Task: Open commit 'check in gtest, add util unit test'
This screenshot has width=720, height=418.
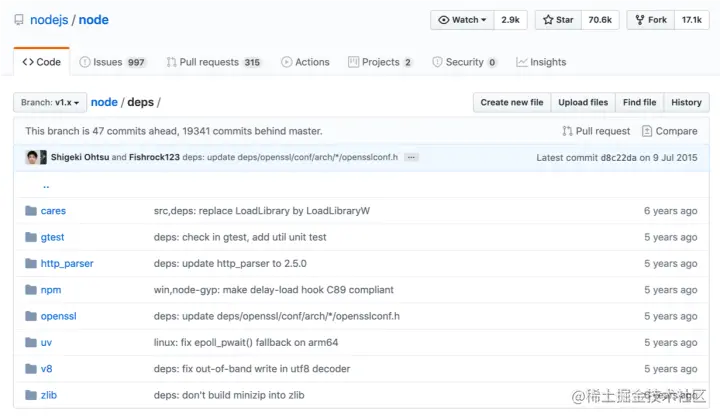Action: (x=240, y=237)
